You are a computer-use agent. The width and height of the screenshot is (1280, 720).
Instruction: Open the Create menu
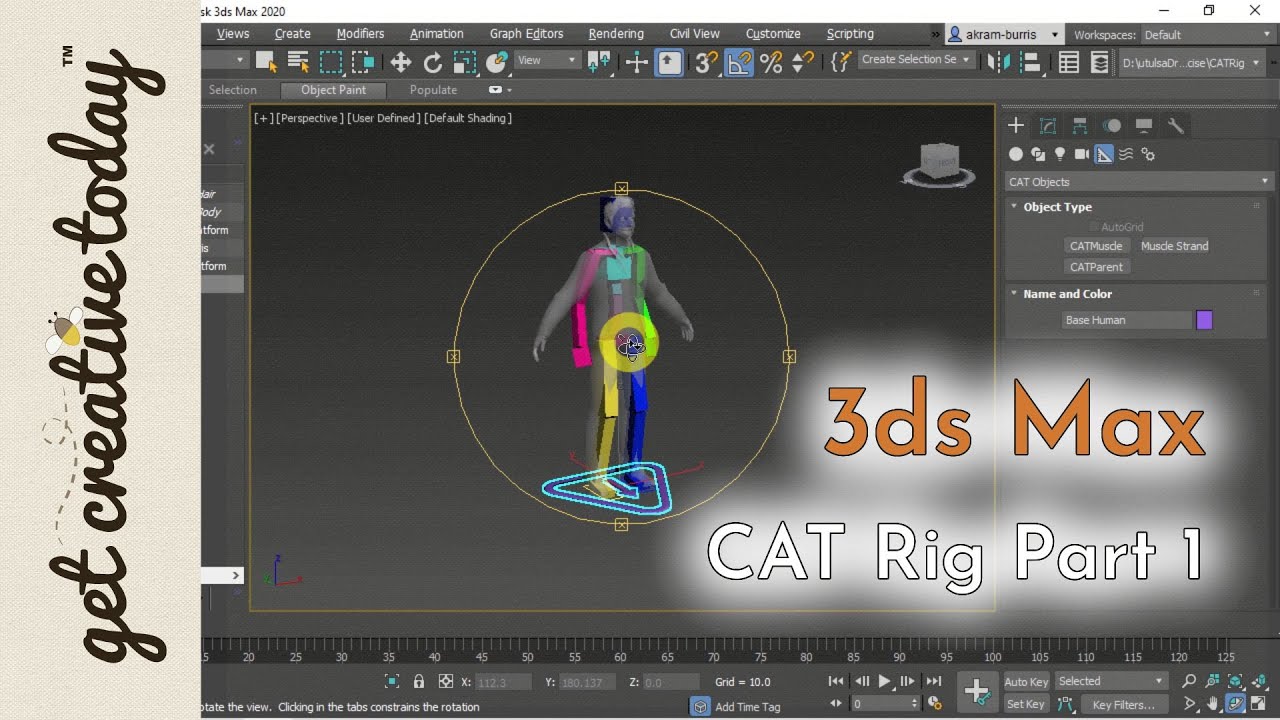pyautogui.click(x=293, y=34)
